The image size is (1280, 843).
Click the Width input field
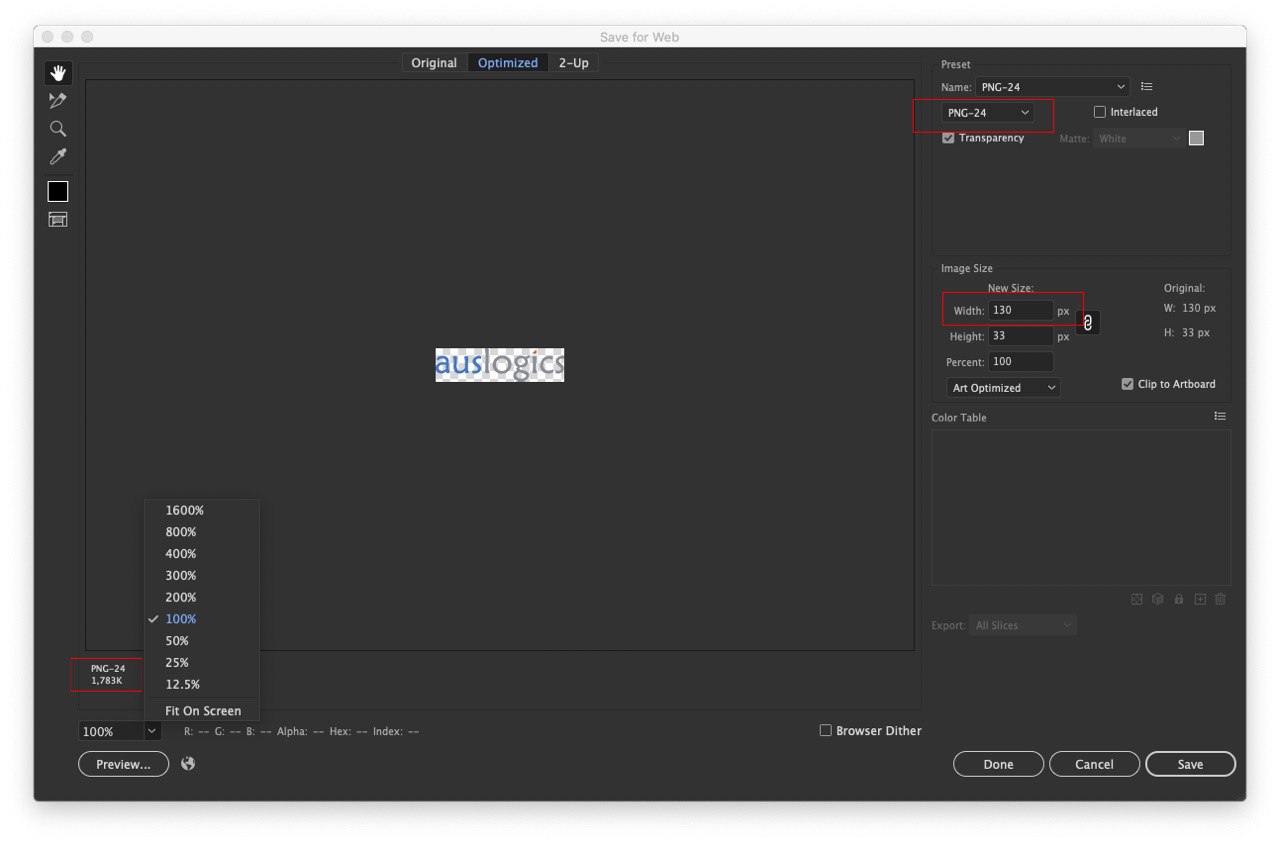click(1021, 311)
